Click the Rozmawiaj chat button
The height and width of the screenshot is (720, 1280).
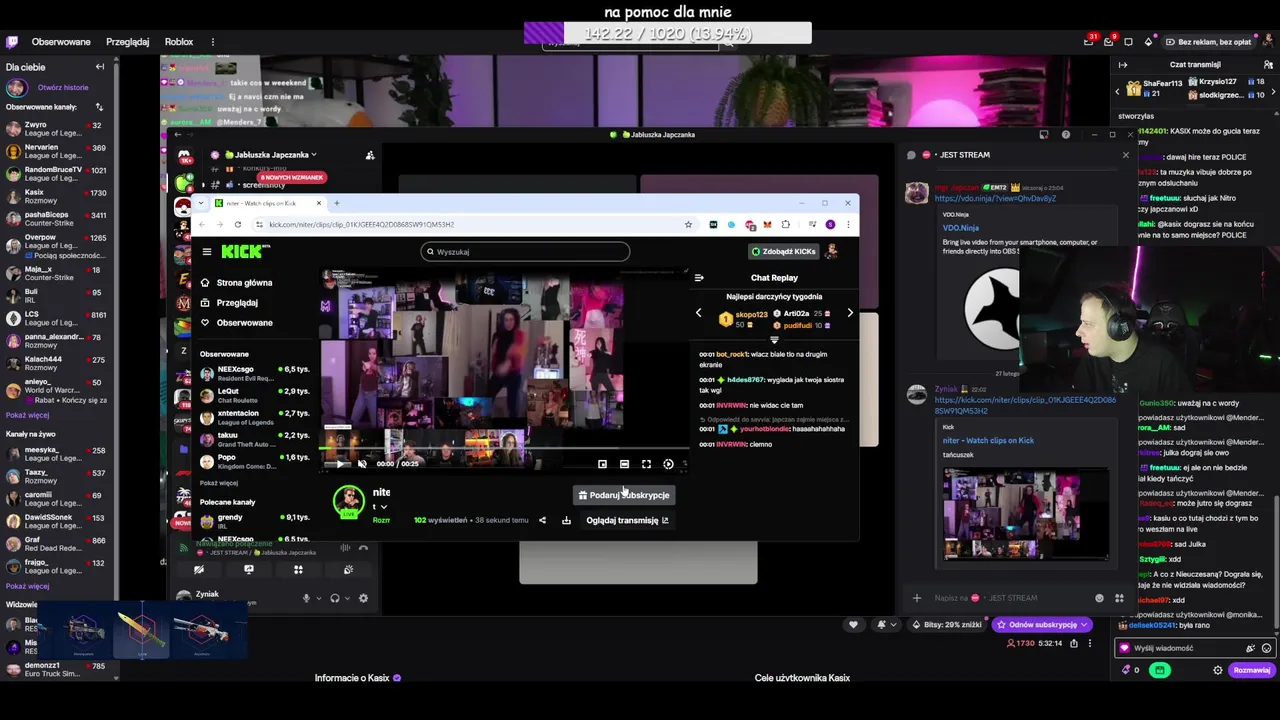point(1251,670)
